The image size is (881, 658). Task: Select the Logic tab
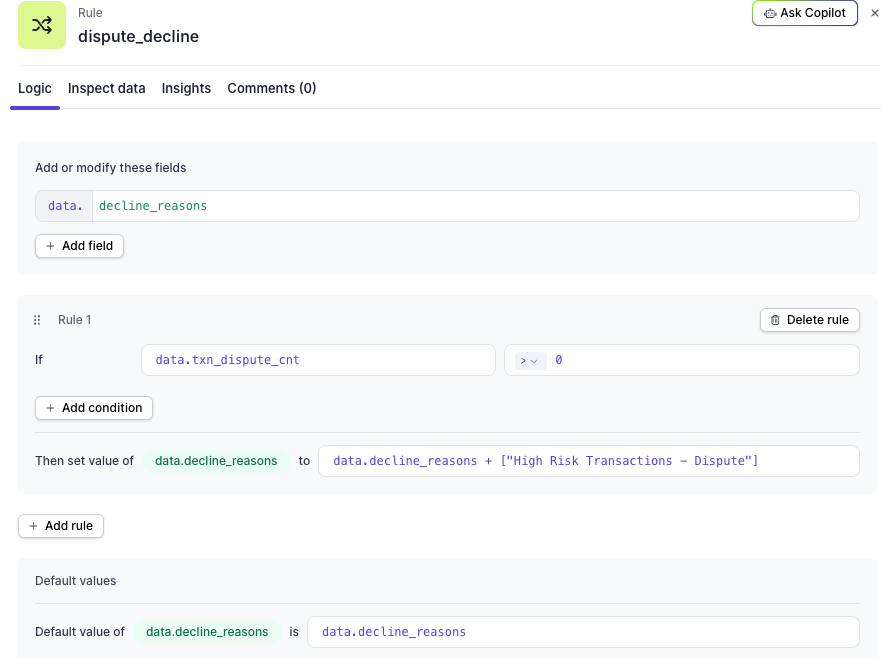point(35,88)
